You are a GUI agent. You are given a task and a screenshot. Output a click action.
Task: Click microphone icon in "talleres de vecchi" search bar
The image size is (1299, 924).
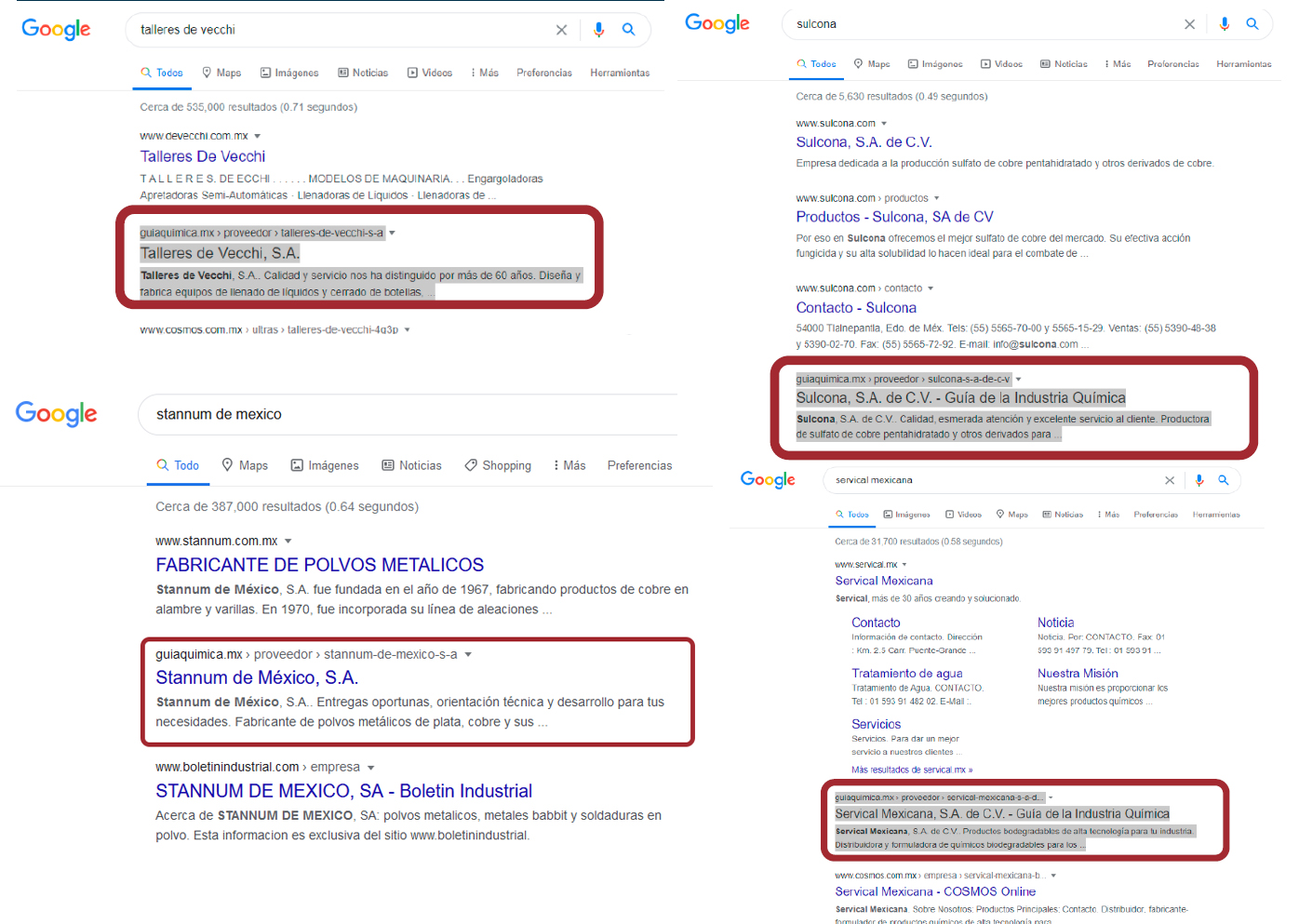click(598, 30)
